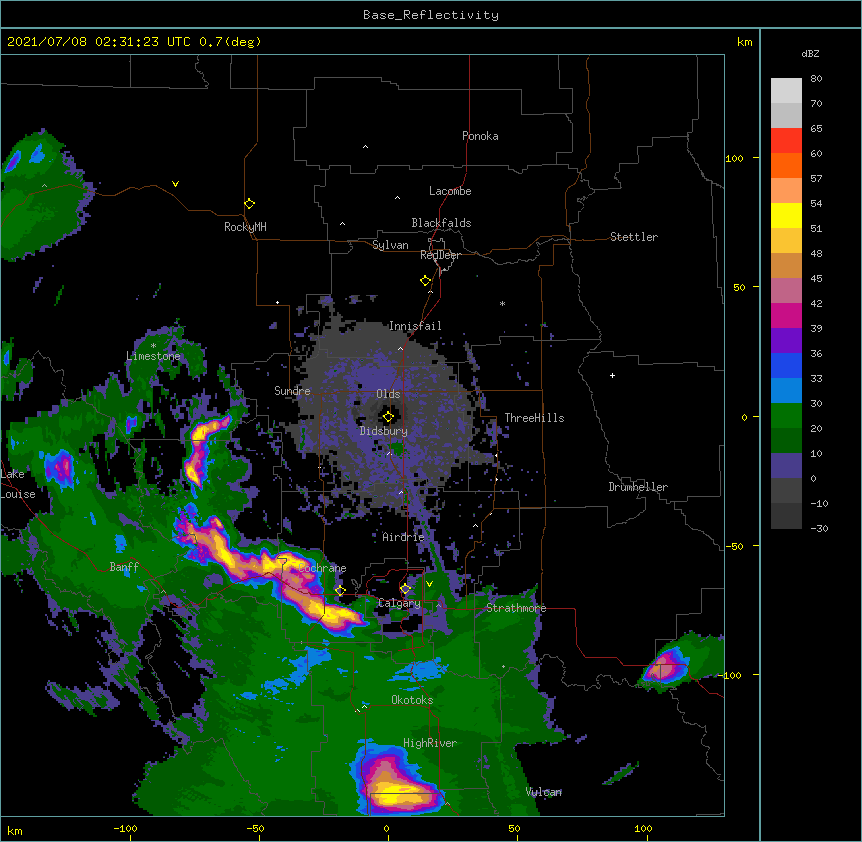The image size is (862, 842).
Task: Click the Base_Reflectivity title text
Action: pos(431,15)
